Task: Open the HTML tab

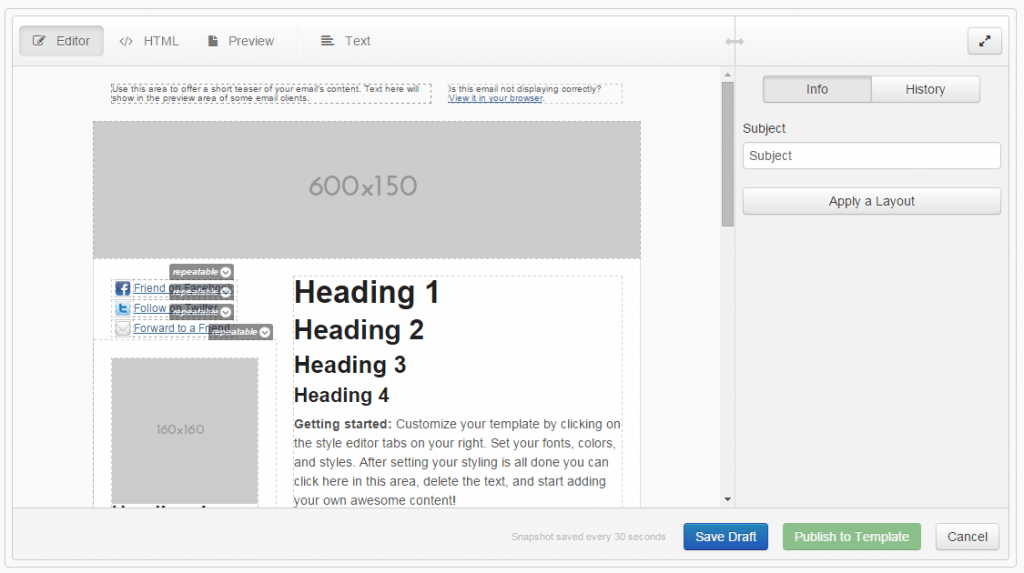Action: tap(149, 41)
